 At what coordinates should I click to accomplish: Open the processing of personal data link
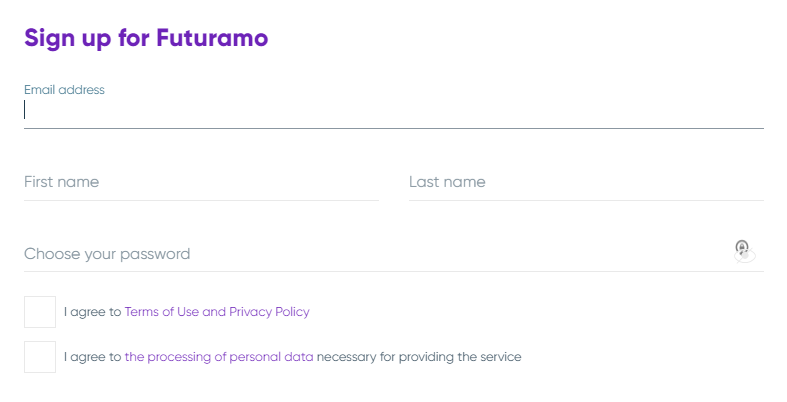click(219, 357)
